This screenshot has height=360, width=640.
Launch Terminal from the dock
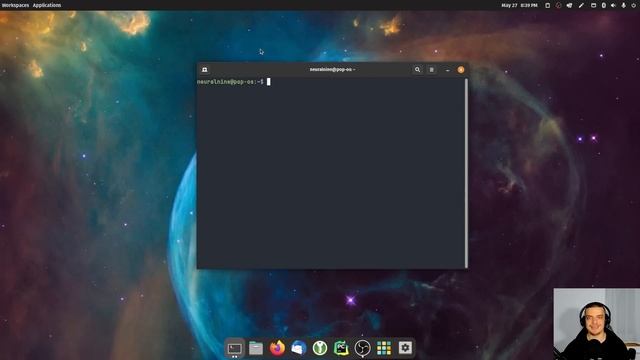[235, 348]
